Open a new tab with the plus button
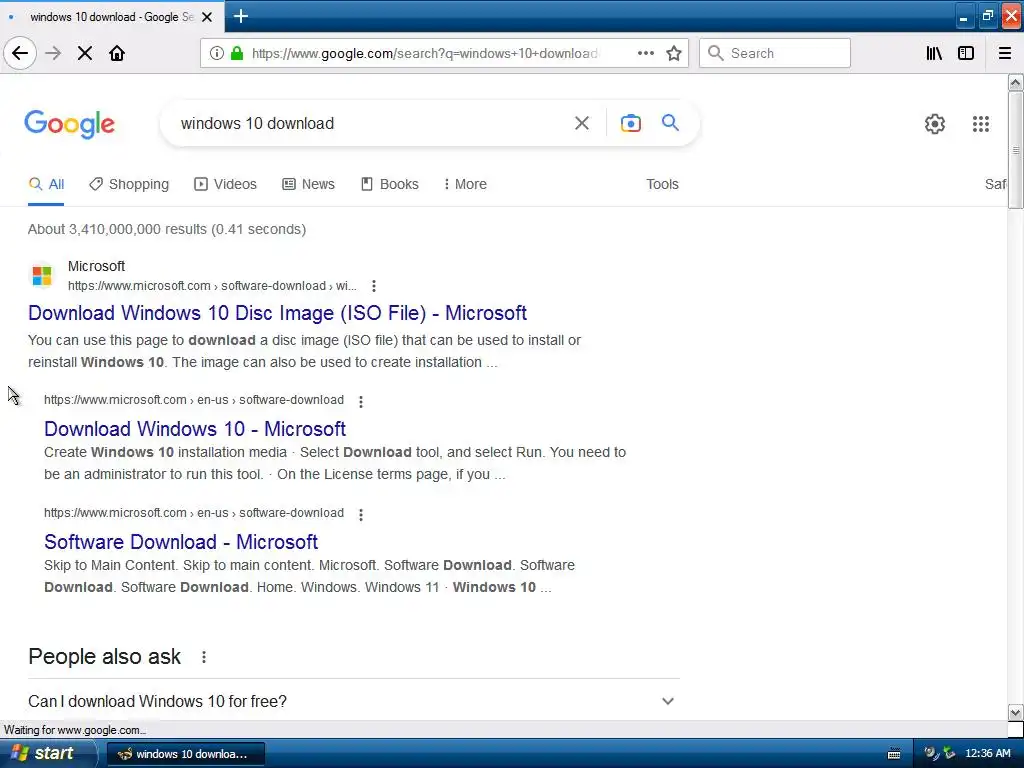This screenshot has width=1024, height=768. coord(240,16)
